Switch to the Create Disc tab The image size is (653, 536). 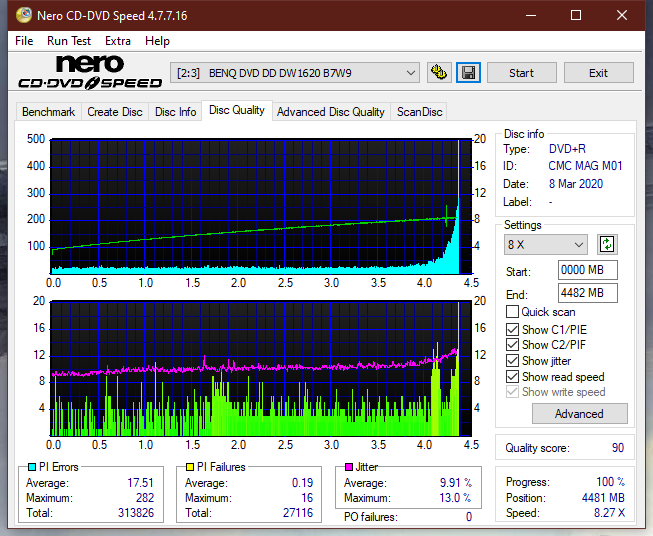click(x=115, y=112)
